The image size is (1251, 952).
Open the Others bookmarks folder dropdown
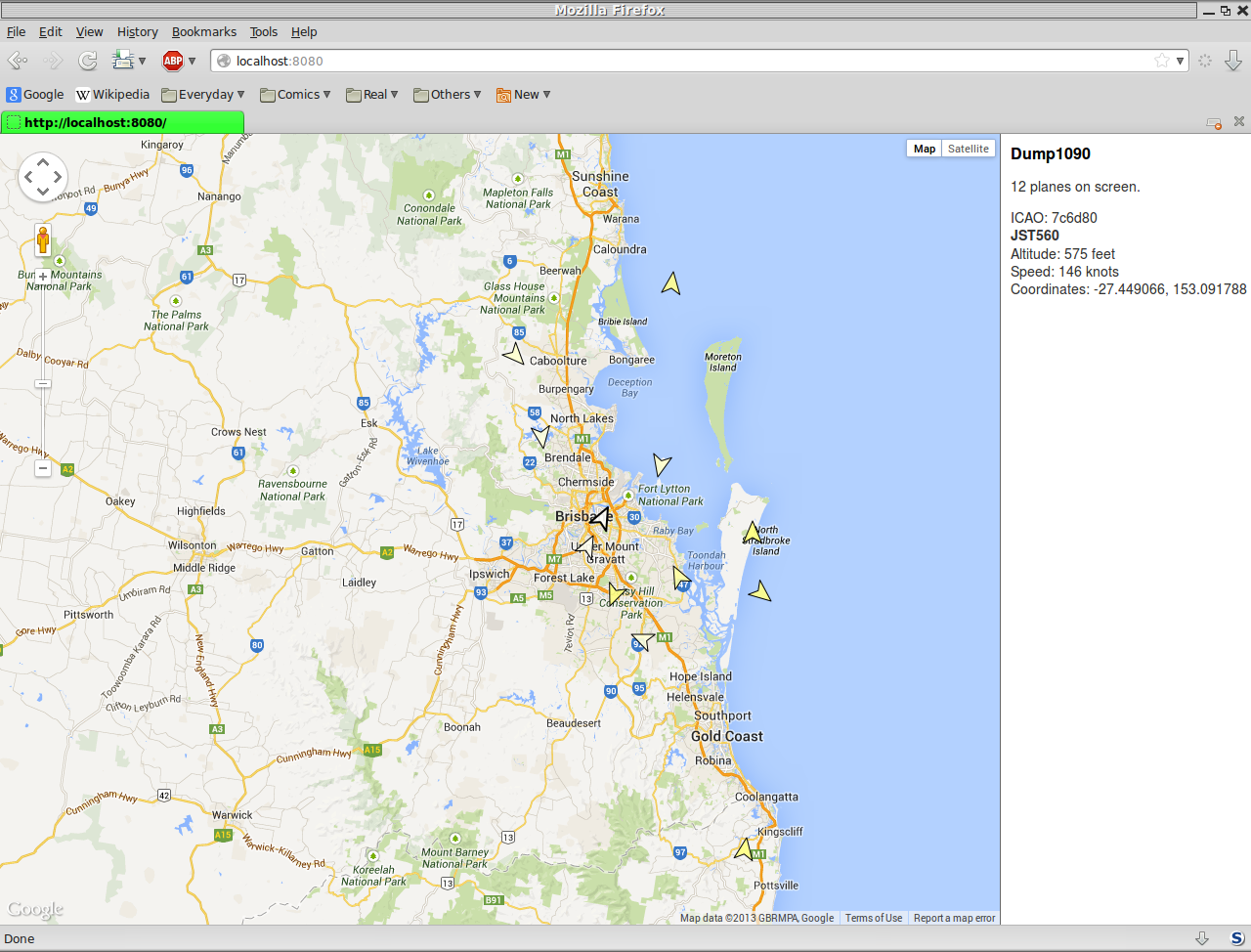pos(448,95)
